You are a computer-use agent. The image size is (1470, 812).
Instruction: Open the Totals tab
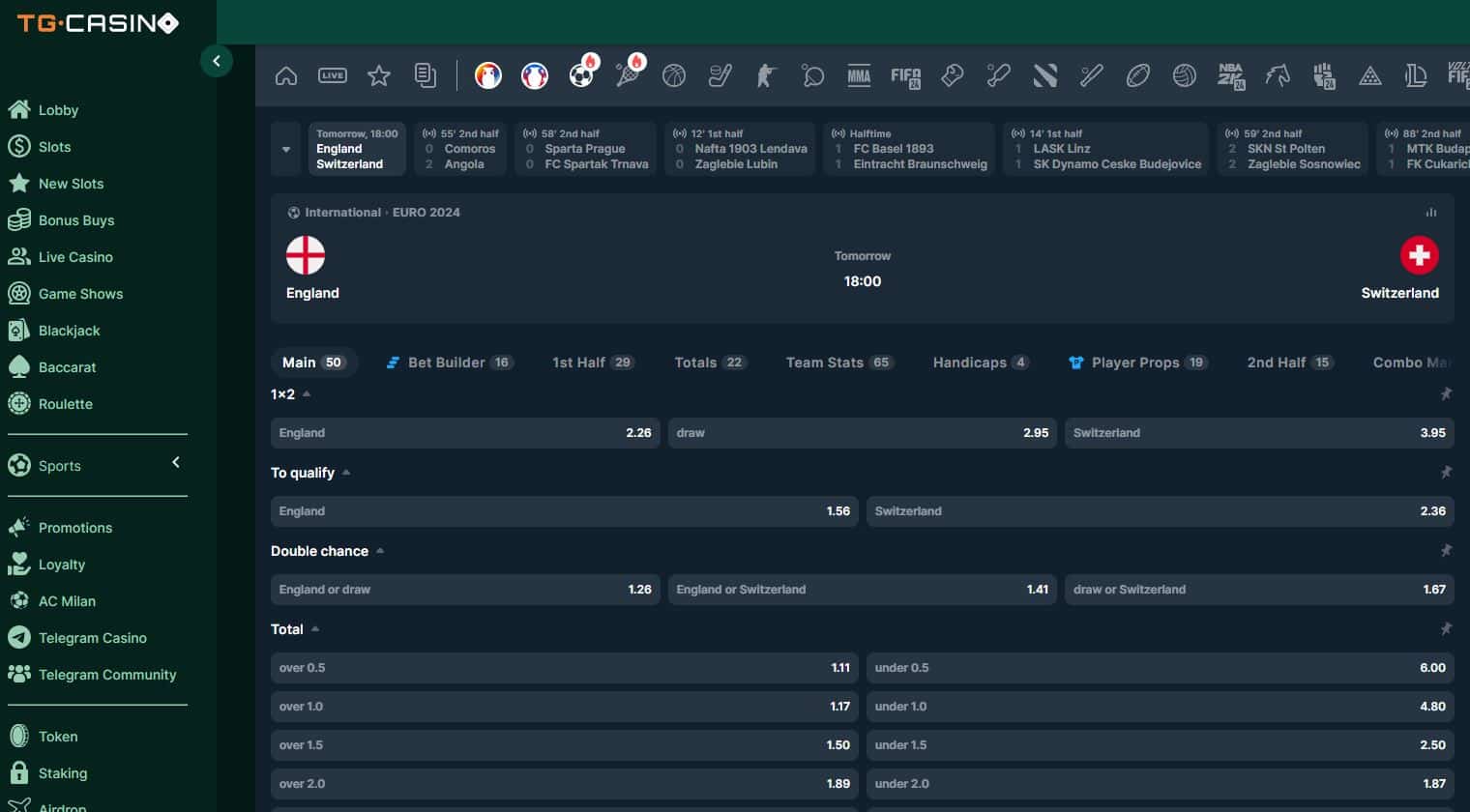tap(710, 362)
